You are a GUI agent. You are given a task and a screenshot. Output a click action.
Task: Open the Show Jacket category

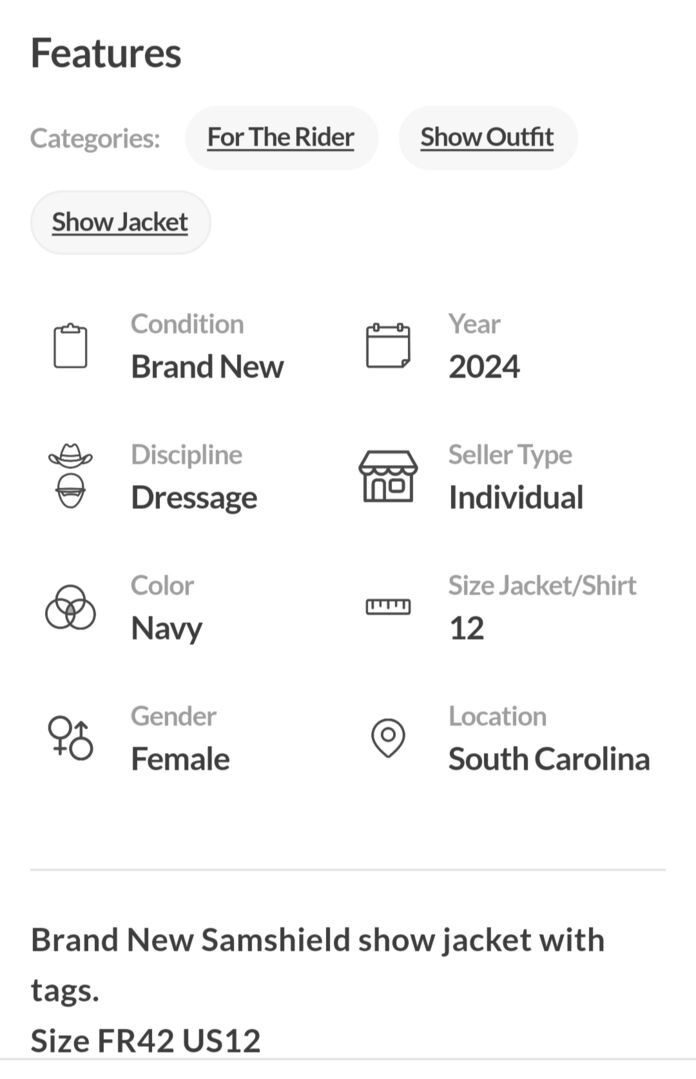coord(120,222)
